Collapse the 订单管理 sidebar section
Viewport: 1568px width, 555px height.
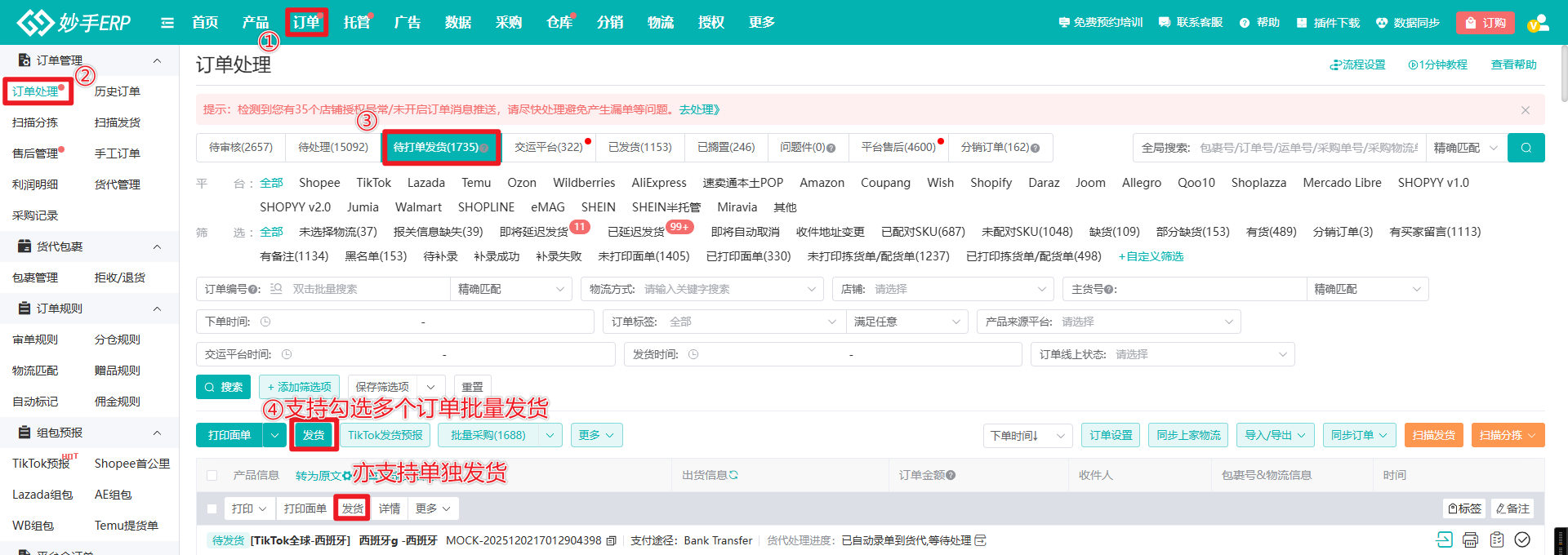(x=157, y=60)
